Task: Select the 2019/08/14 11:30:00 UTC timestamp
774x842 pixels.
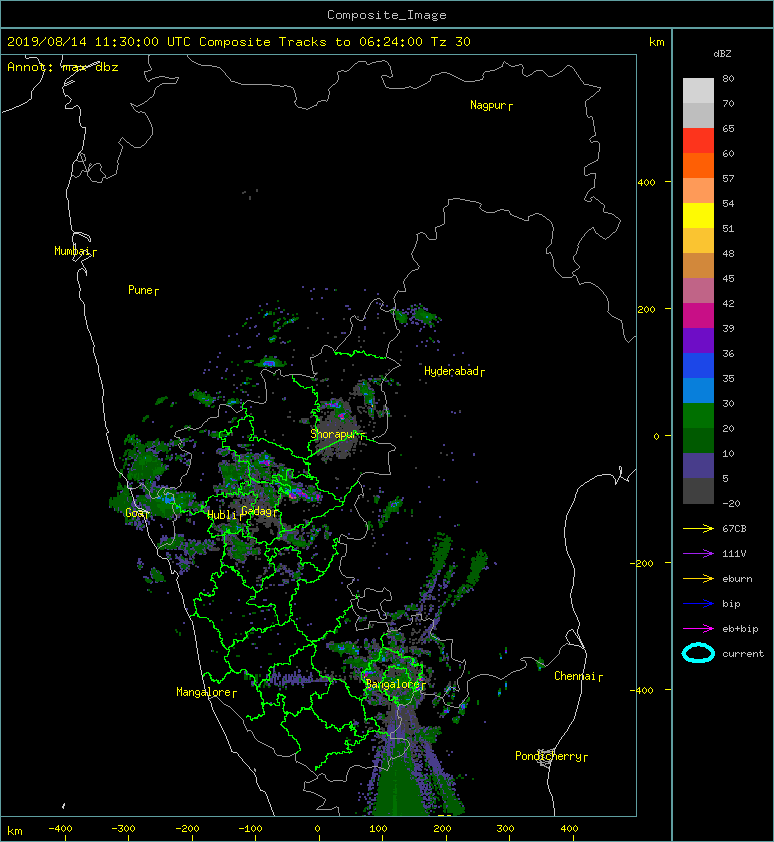Action: coord(99,42)
